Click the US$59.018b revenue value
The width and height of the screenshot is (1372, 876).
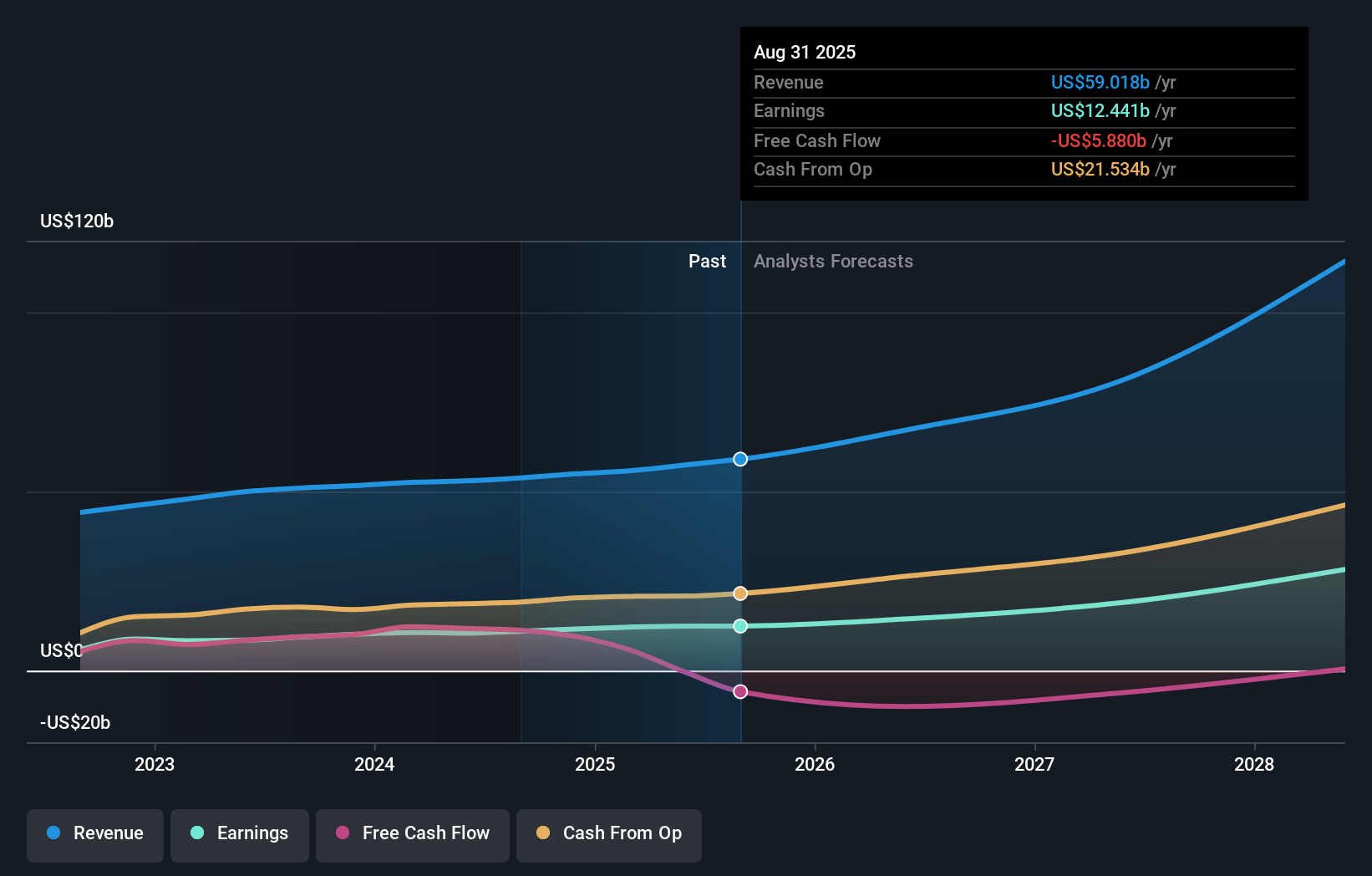point(1100,83)
